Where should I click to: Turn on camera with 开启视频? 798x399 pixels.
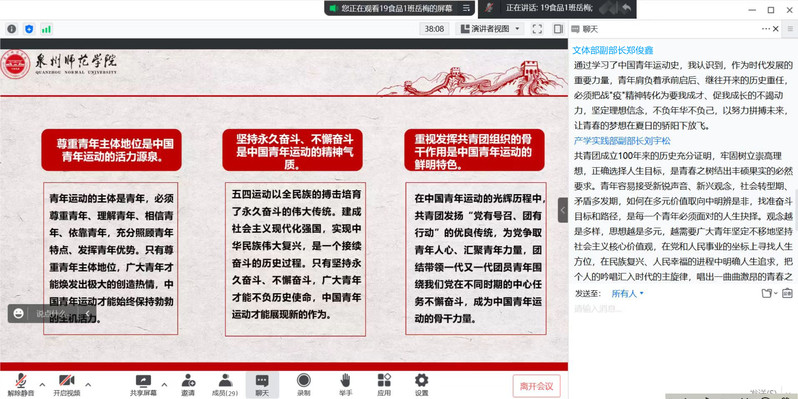pyautogui.click(x=67, y=385)
